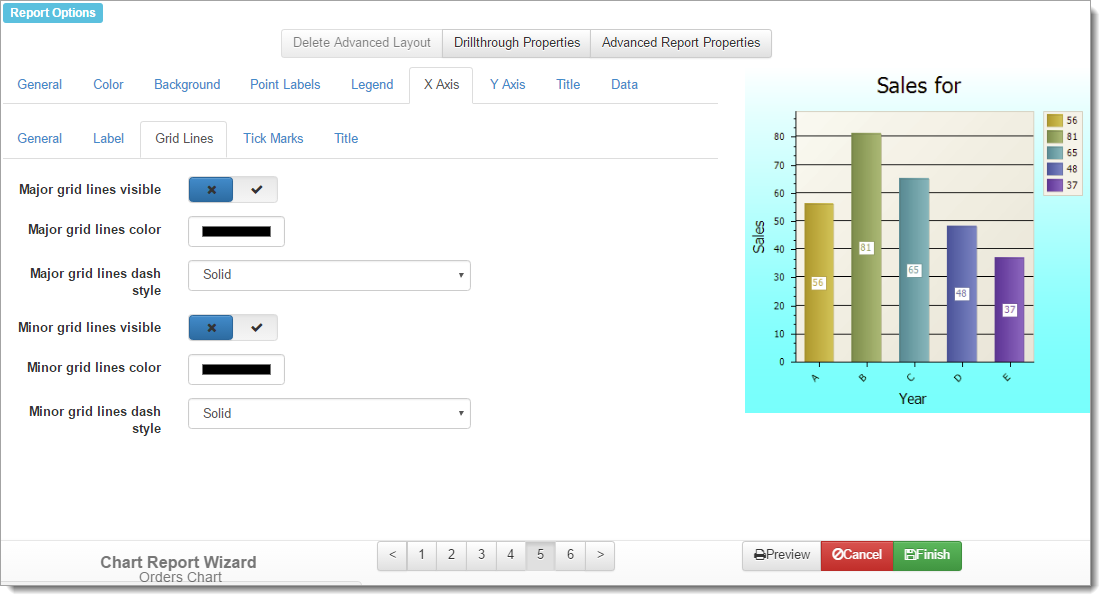Turn off minor grid lines with the X

click(211, 328)
